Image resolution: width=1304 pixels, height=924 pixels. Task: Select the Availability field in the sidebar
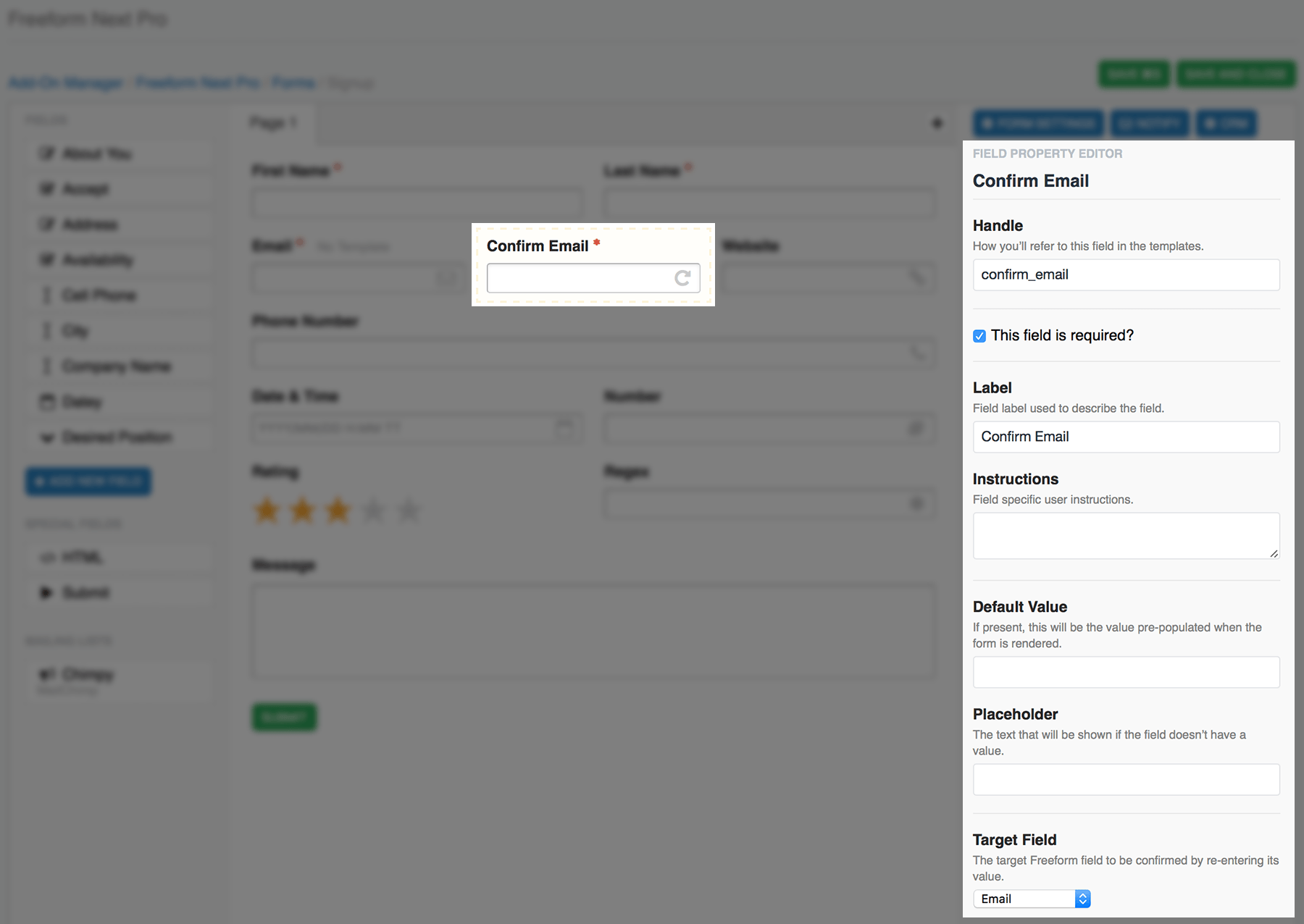point(120,260)
